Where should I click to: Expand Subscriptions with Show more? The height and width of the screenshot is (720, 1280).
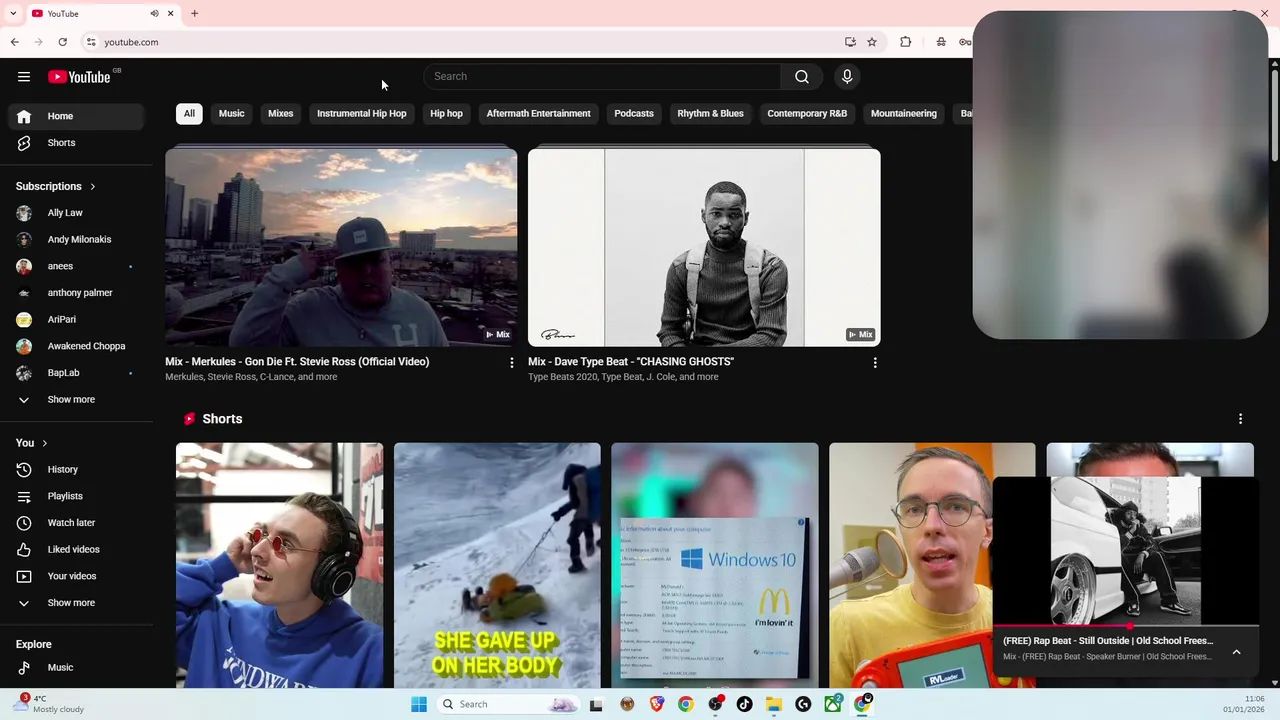77,400
